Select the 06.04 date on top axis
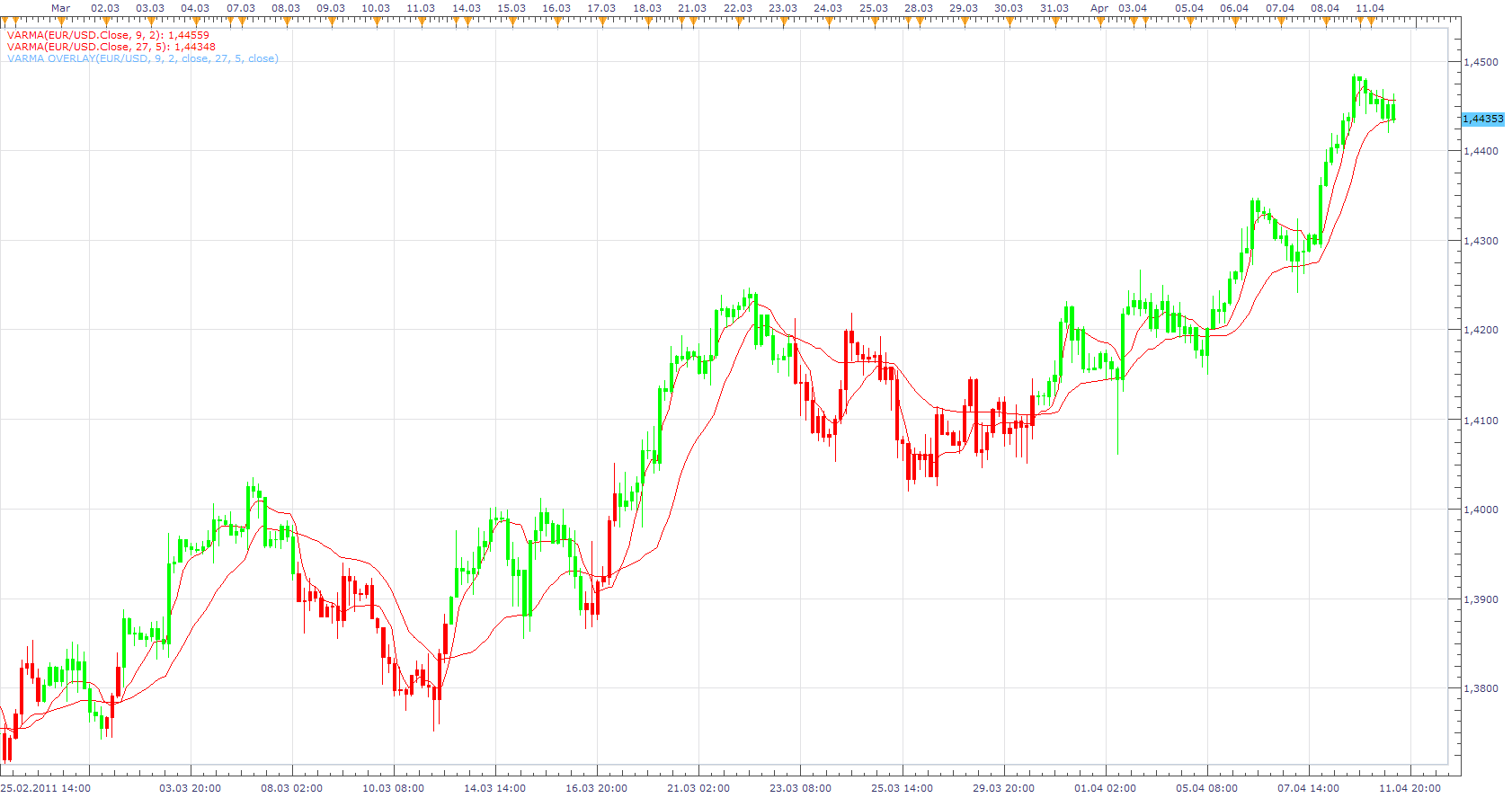Screen dimensions: 1512x798 pyautogui.click(x=1234, y=8)
